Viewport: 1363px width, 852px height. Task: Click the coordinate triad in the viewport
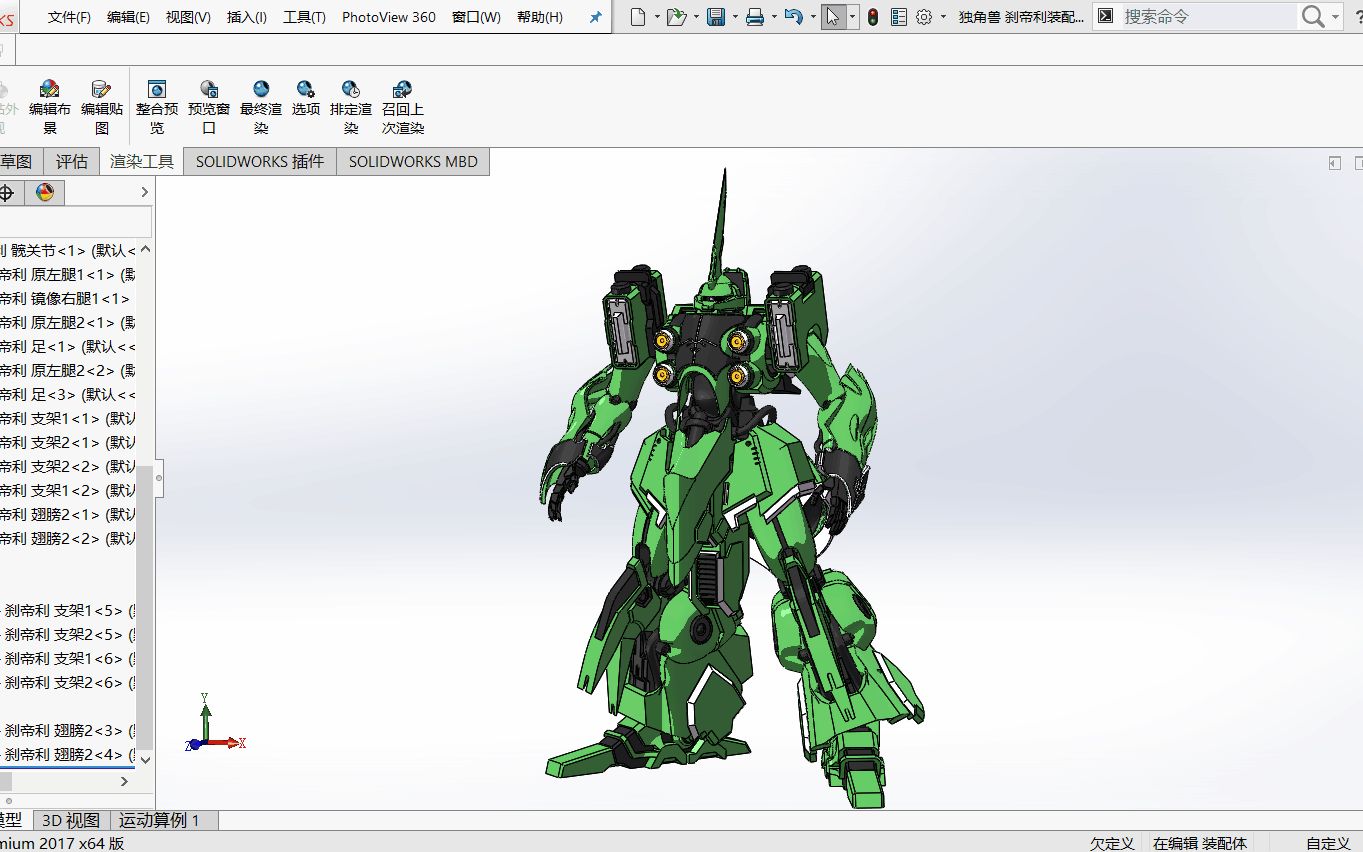point(214,724)
